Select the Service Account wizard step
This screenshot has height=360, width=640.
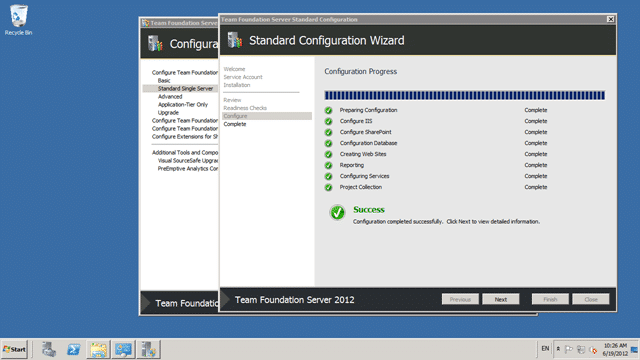point(243,77)
